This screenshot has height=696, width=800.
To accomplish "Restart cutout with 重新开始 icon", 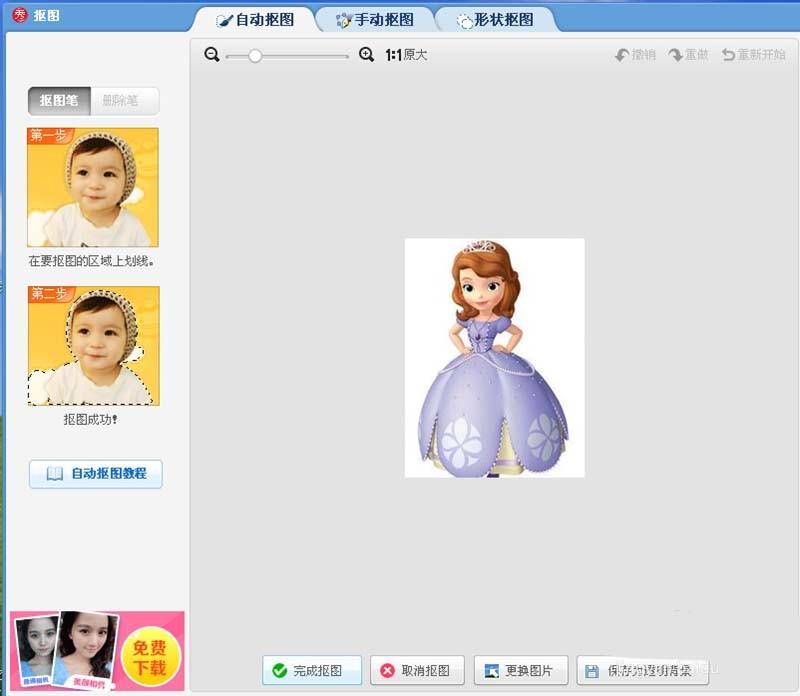I will [x=729, y=55].
